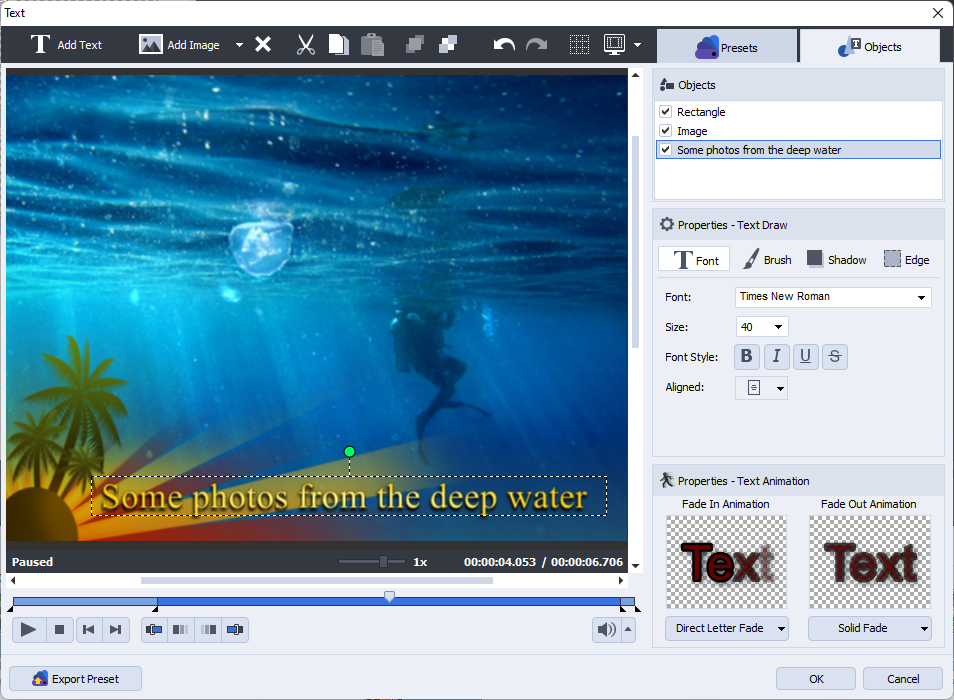
Task: Expand the font Size dropdown
Action: click(777, 327)
